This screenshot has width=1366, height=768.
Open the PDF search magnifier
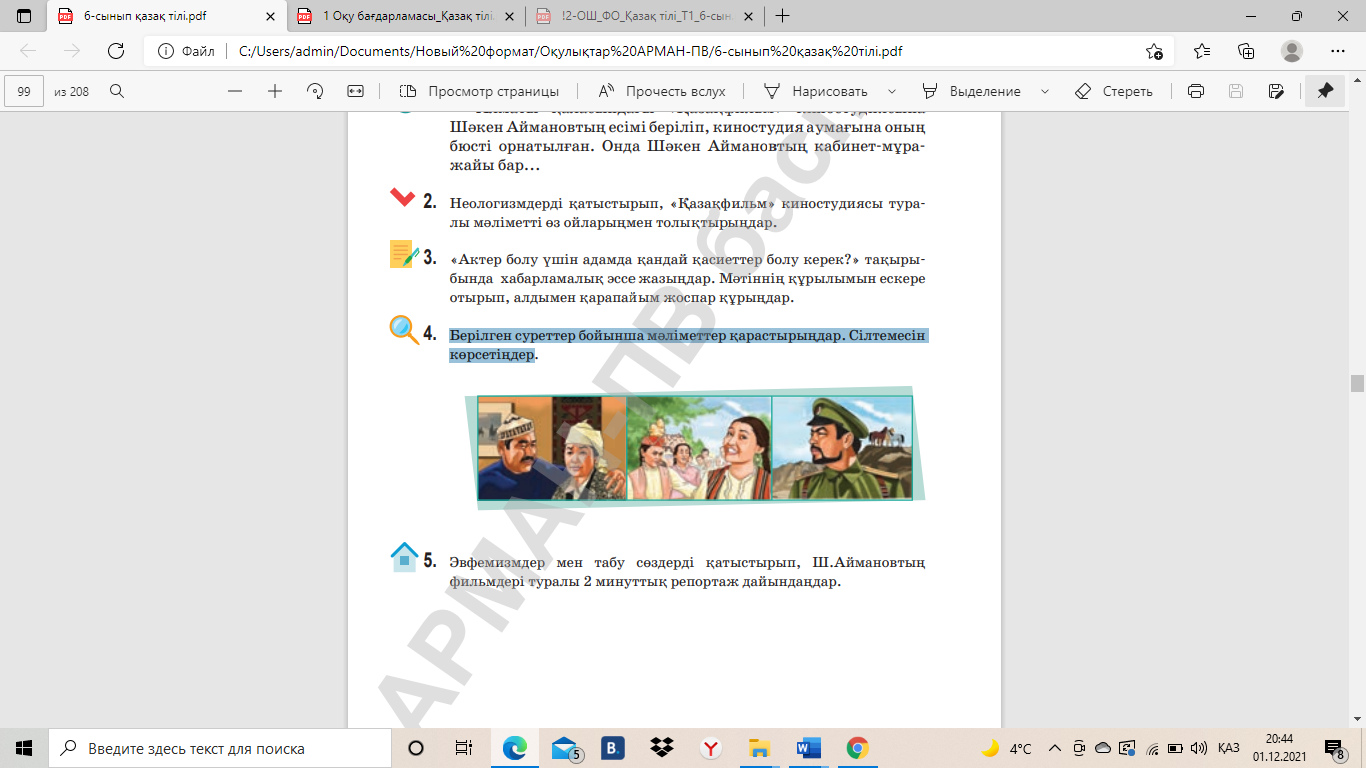click(x=117, y=91)
